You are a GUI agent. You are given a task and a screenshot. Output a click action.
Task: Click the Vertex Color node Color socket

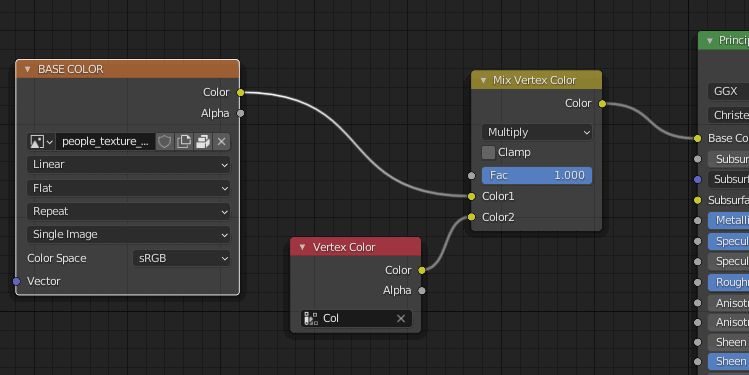[422, 270]
